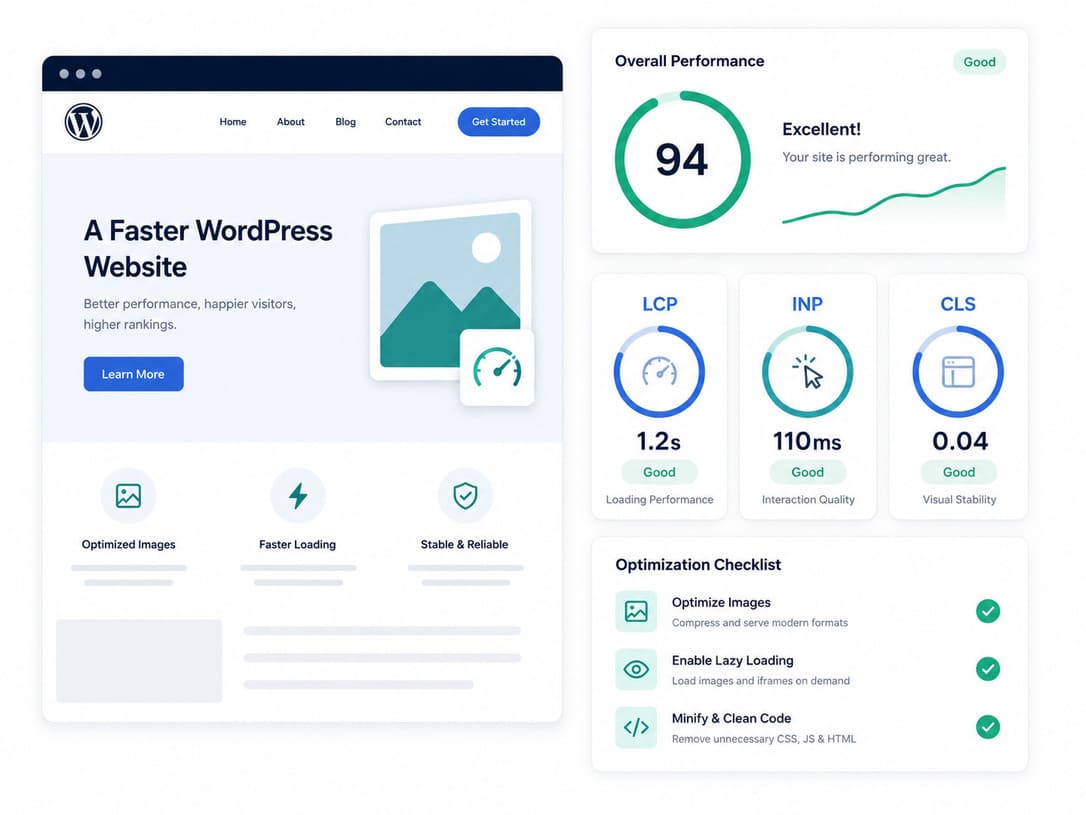Viewport: 1086px width, 815px height.
Task: Toggle the Optimize Images check mark
Action: (x=988, y=611)
